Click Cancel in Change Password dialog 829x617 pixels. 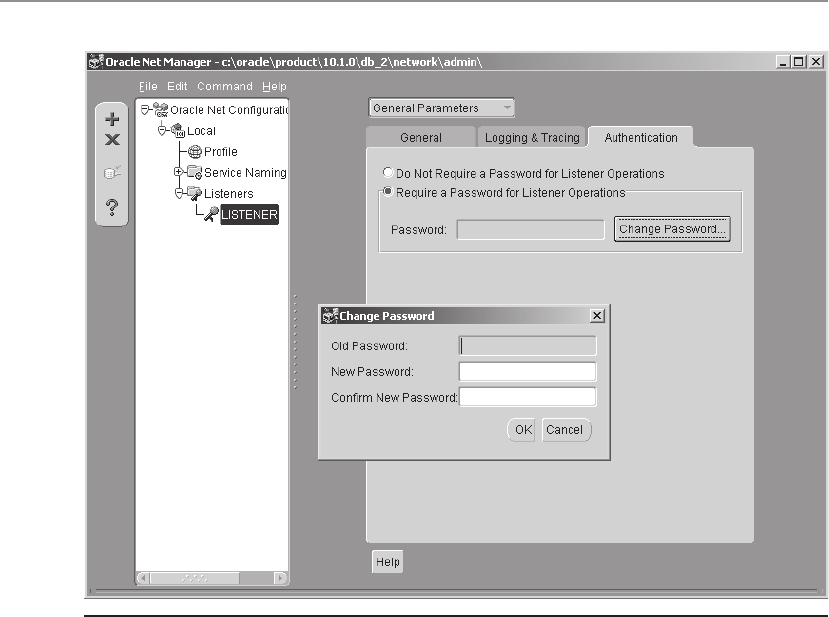pos(565,430)
